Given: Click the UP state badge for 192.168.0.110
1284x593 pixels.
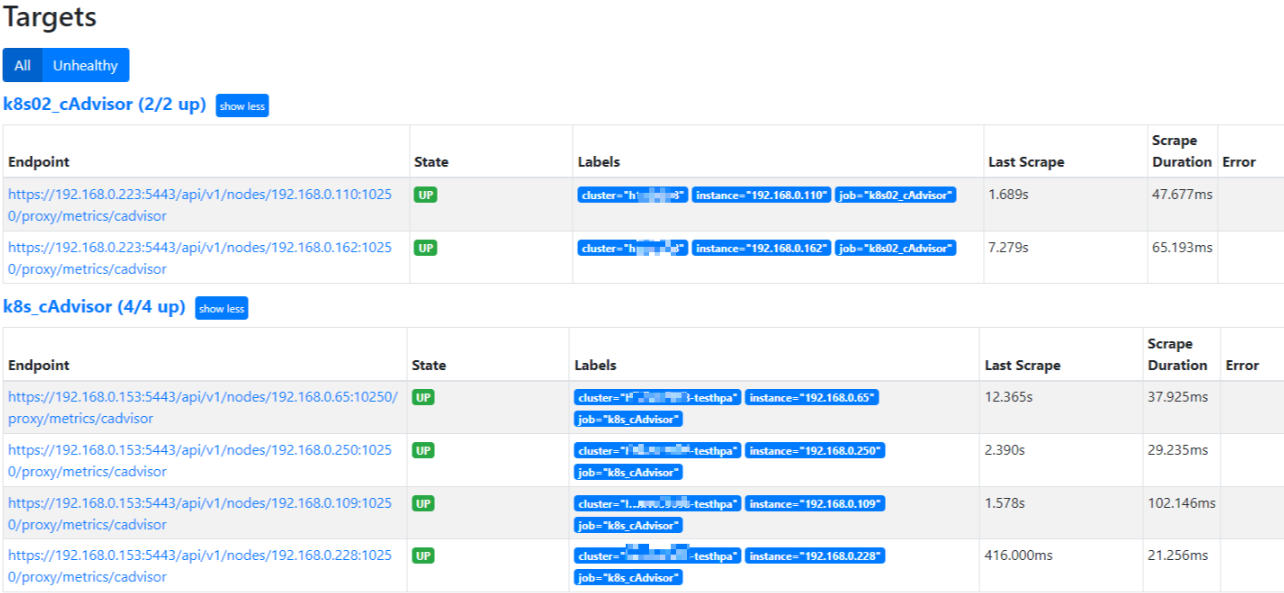Looking at the screenshot, I should 425,195.
